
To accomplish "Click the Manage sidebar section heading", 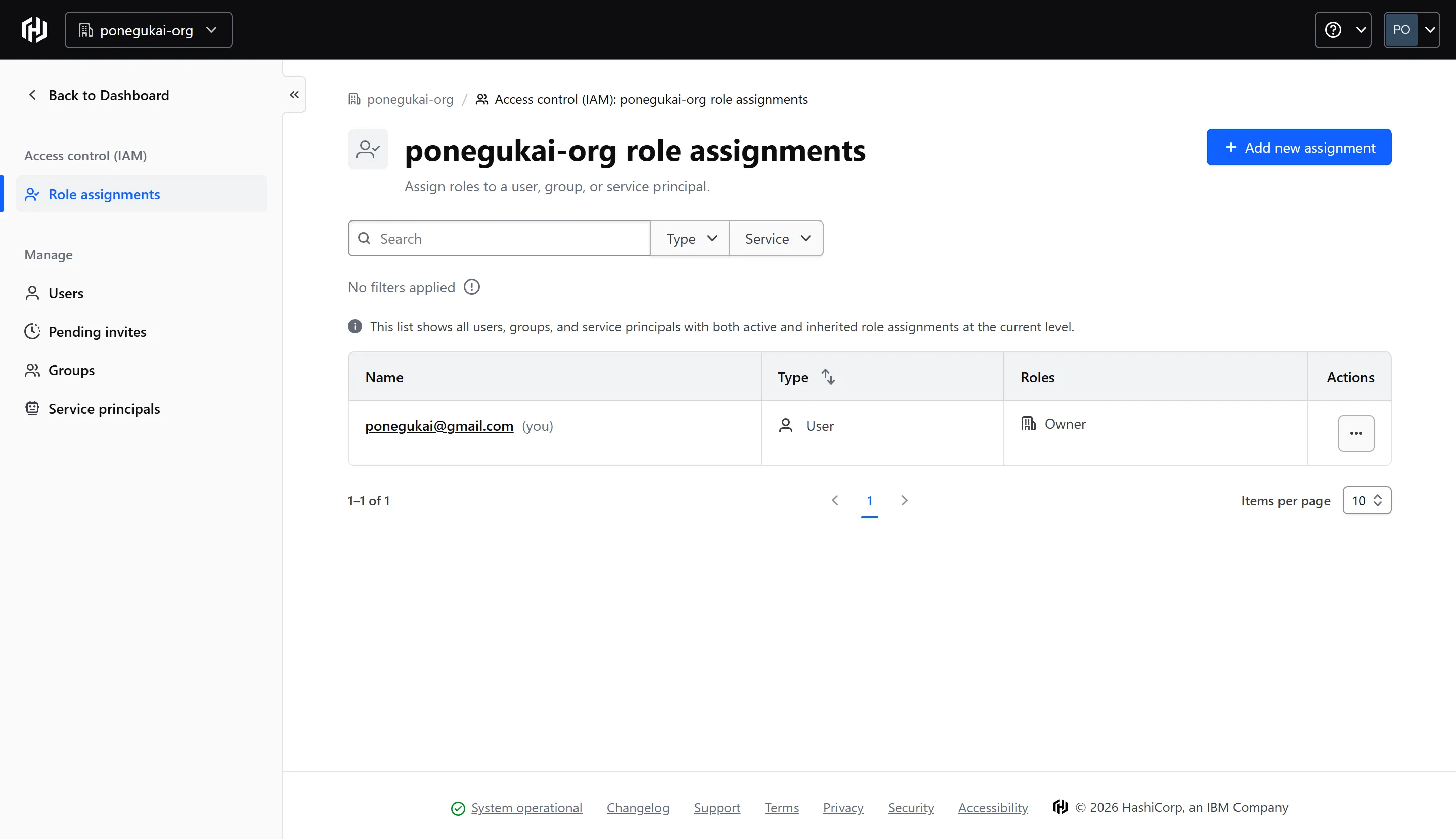I will point(49,255).
